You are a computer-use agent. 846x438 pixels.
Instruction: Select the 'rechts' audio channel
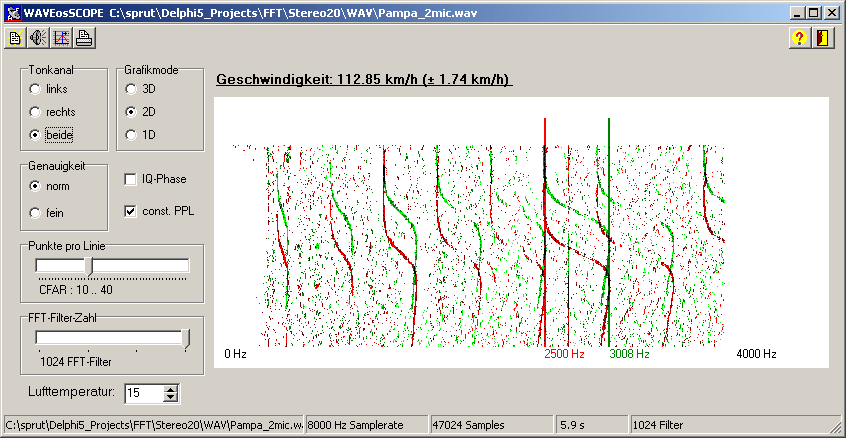point(36,112)
